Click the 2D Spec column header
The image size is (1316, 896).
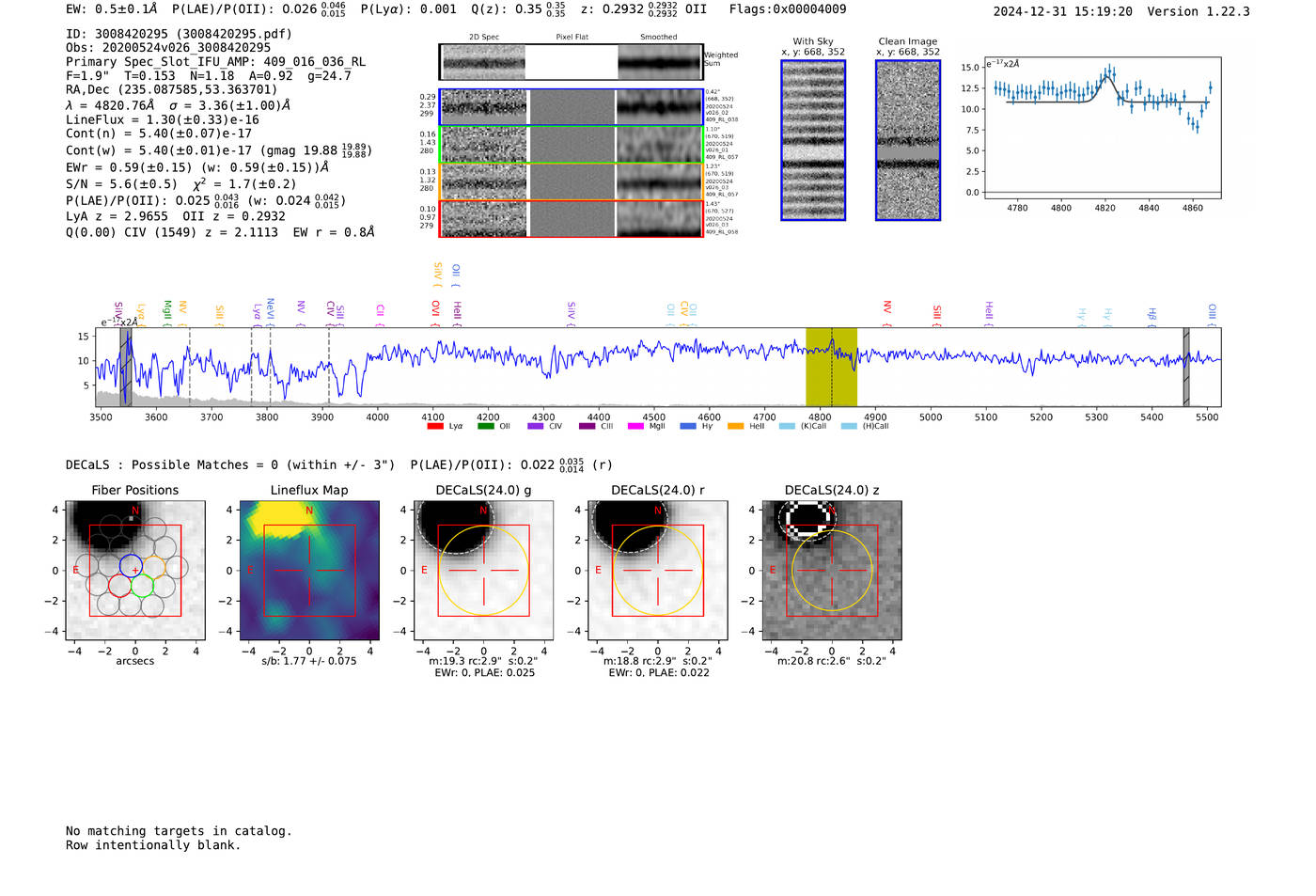point(484,38)
